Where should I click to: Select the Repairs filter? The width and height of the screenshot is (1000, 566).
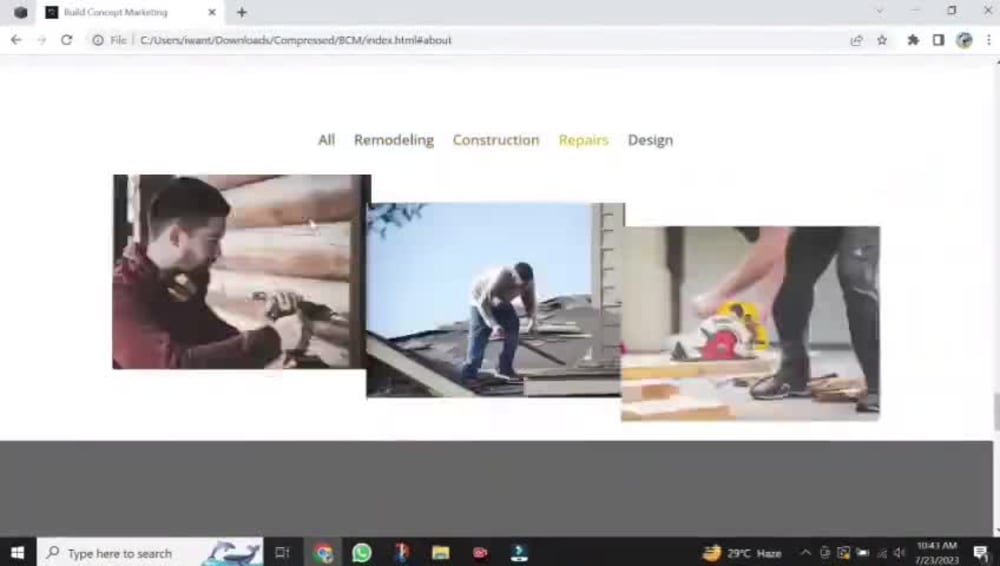coord(584,140)
